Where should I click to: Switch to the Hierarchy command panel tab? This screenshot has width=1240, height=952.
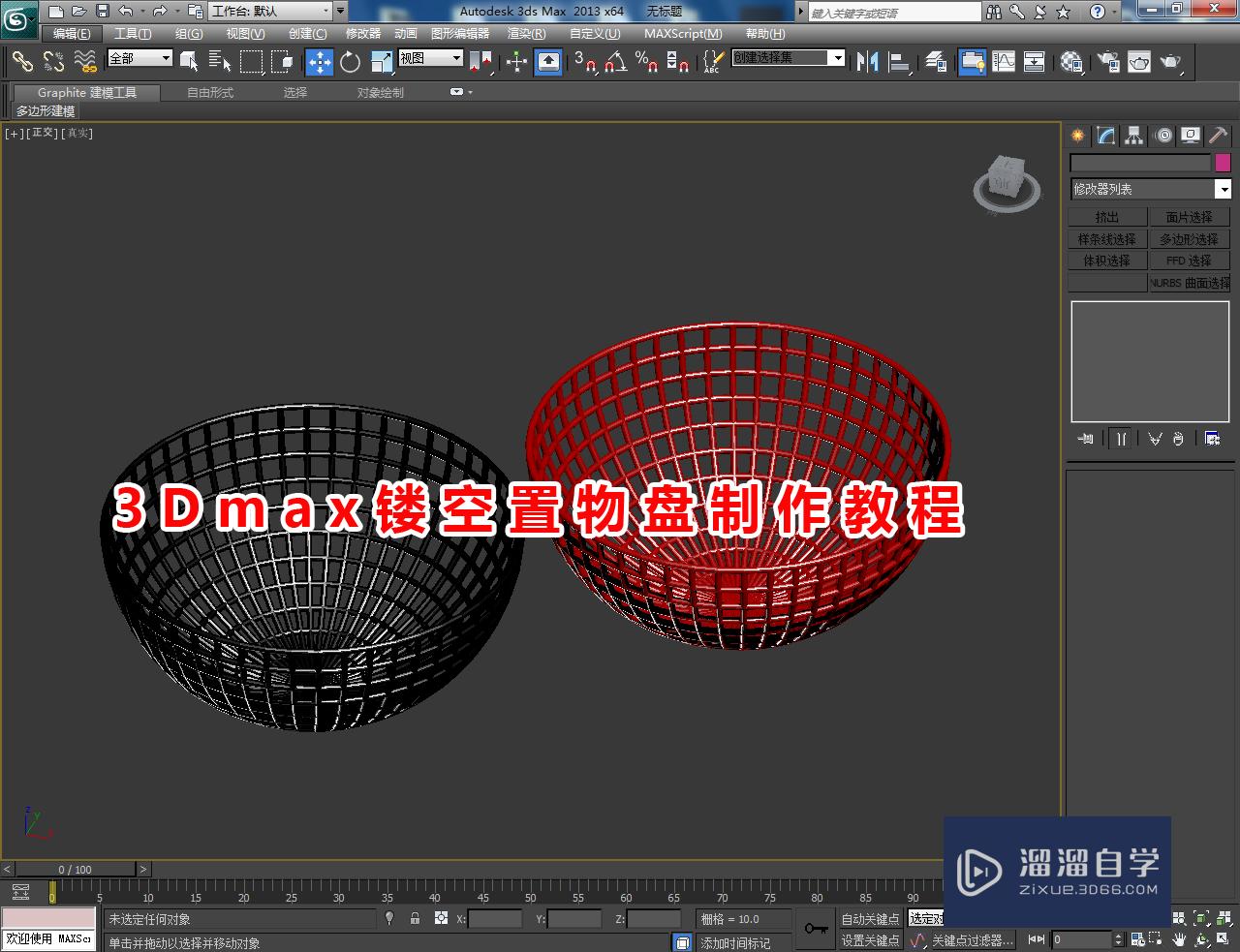coord(1134,136)
